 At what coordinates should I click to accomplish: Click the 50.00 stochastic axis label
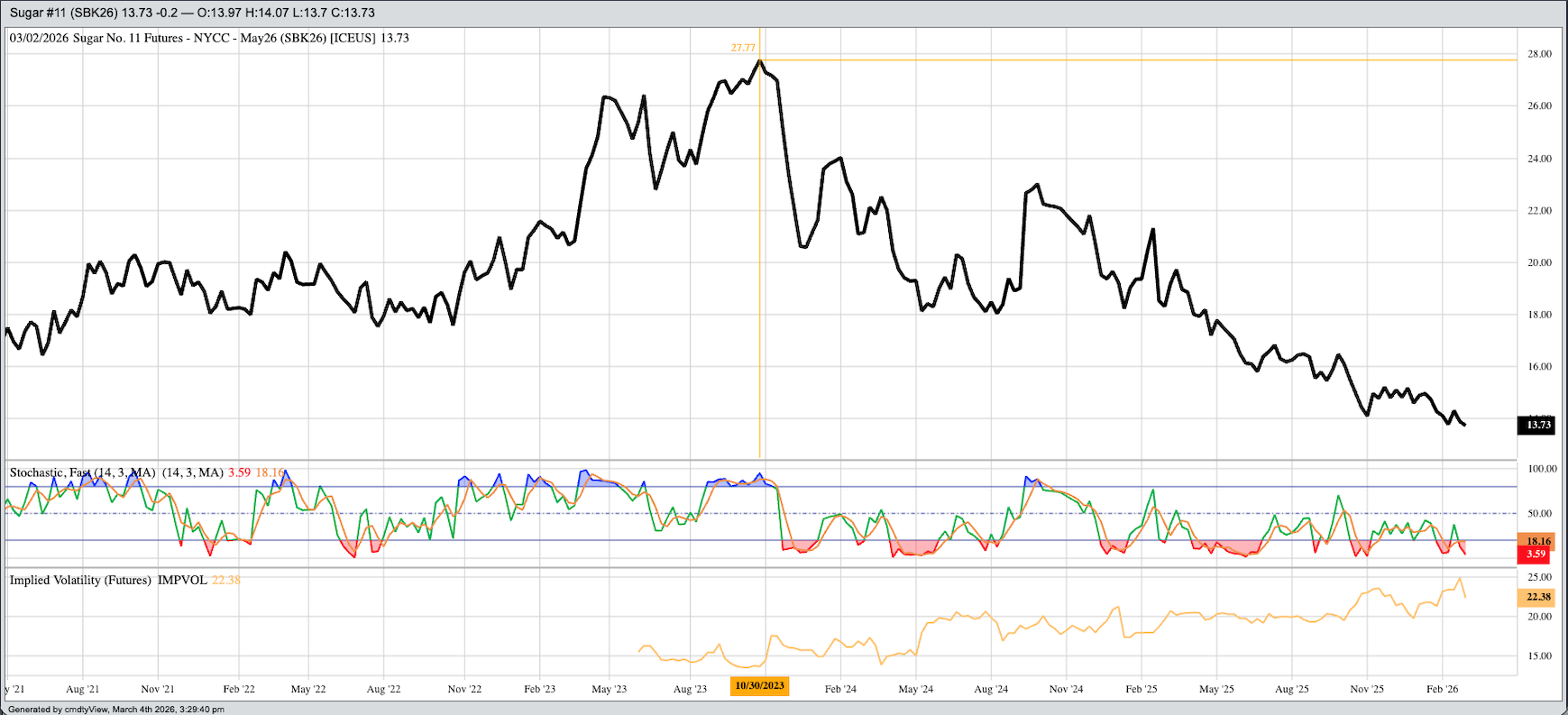(x=1539, y=514)
